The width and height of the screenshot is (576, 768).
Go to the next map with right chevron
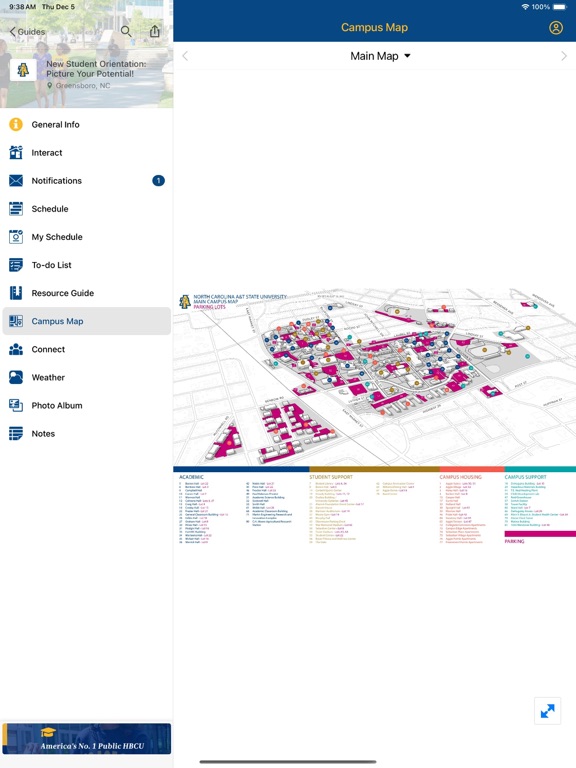point(564,56)
